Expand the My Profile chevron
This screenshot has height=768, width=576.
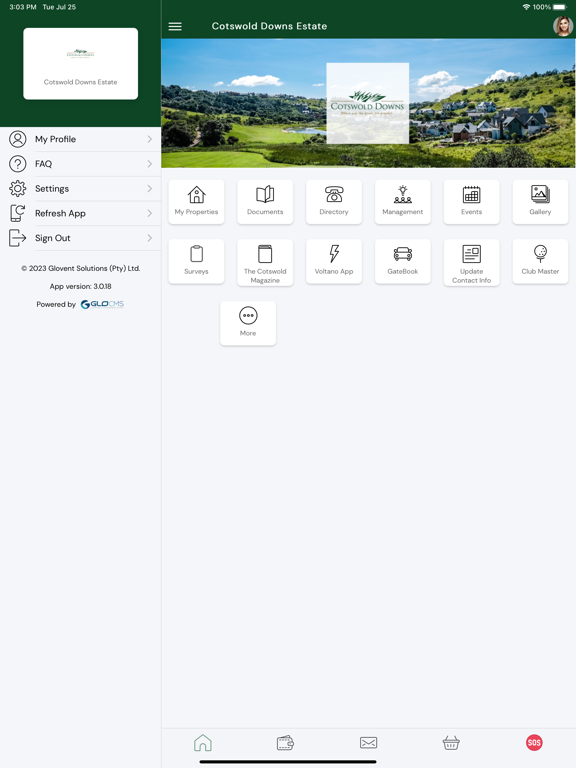point(149,139)
